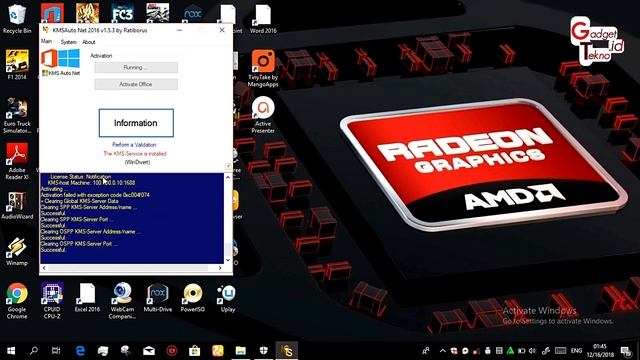Click the touch keyboard tray icon
The height and width of the screenshot is (360, 640).
(x=560, y=351)
